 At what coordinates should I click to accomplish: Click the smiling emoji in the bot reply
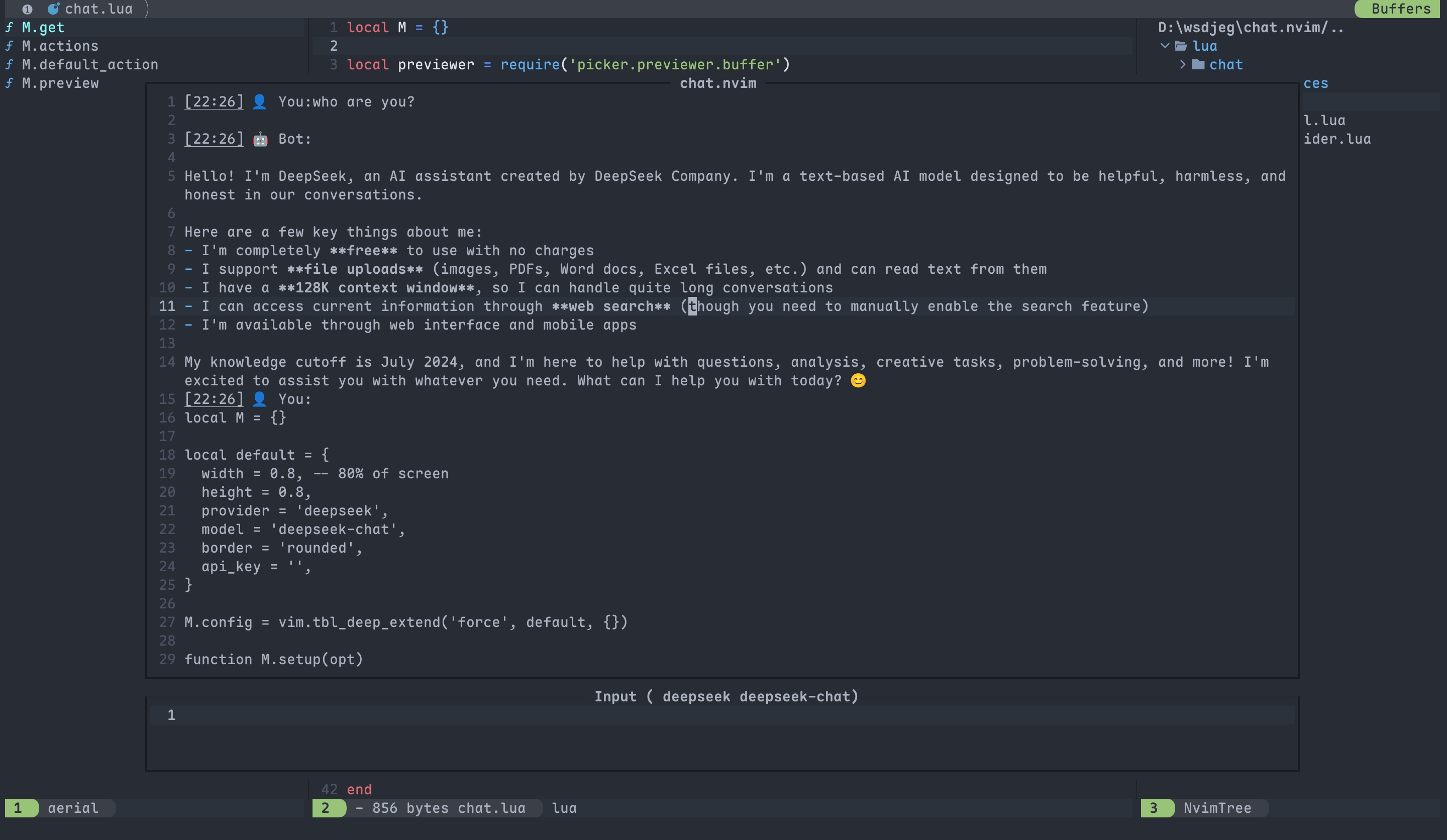pyautogui.click(x=858, y=380)
